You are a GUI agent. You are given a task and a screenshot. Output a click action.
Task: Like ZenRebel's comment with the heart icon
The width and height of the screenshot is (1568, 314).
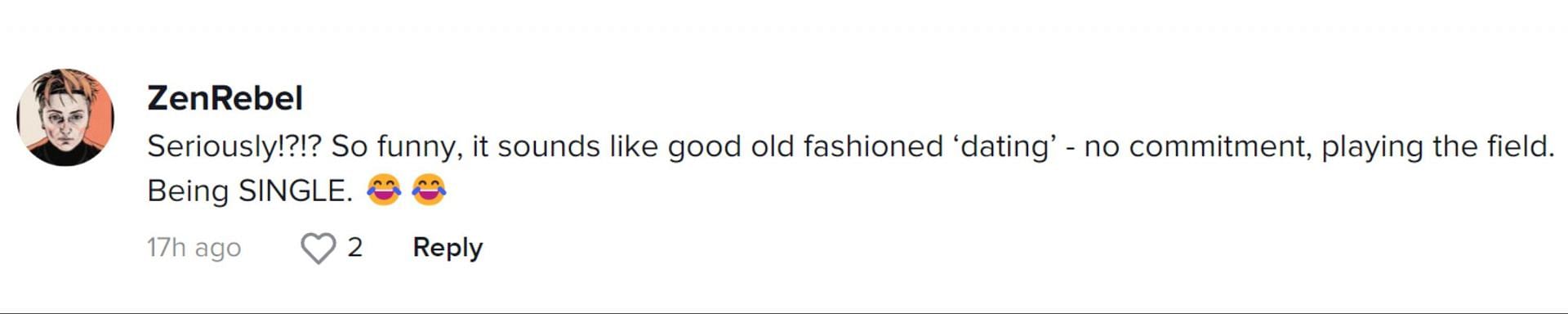coord(318,248)
